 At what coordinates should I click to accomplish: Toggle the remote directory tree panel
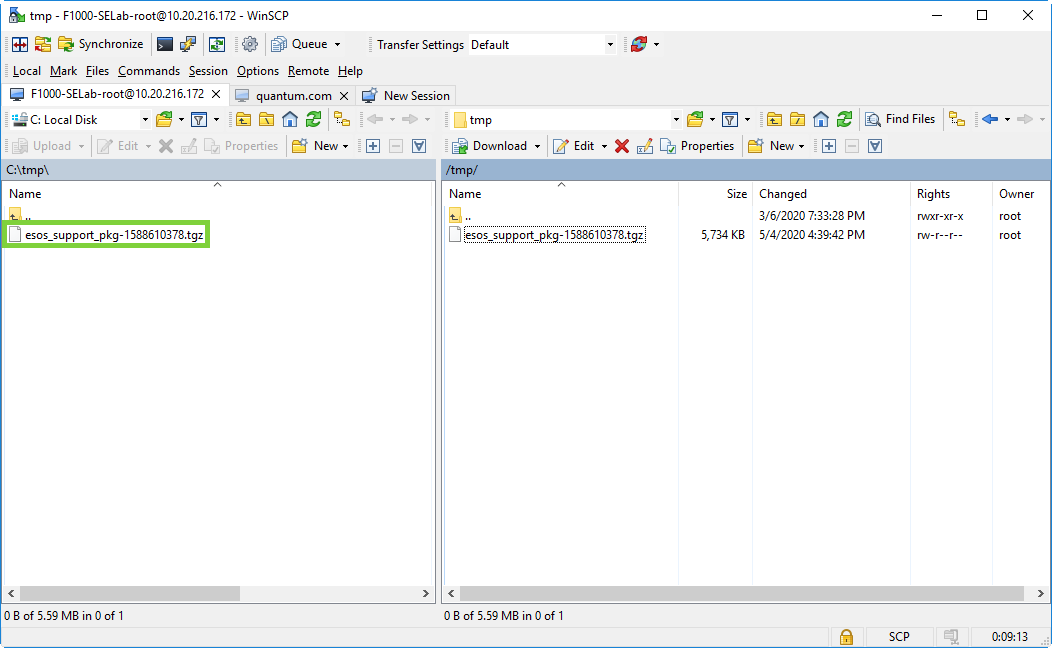[x=957, y=119]
